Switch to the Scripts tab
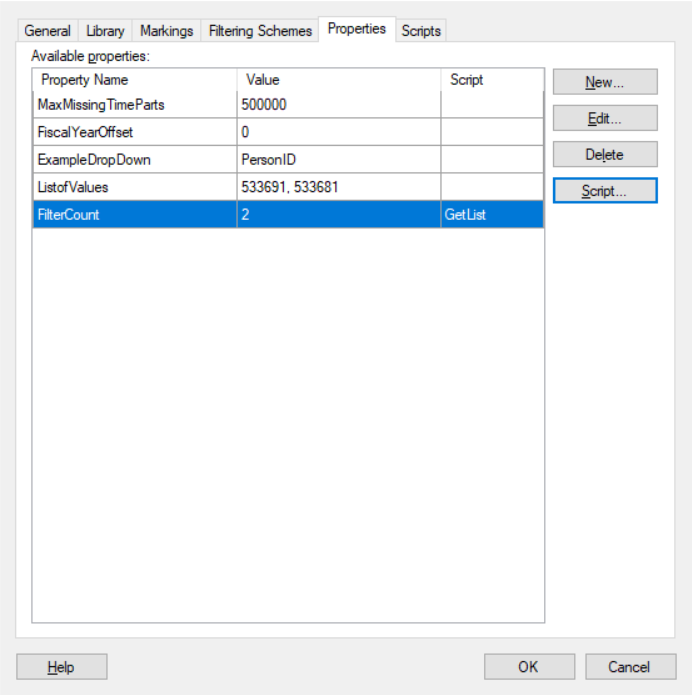This screenshot has width=692, height=695. (x=421, y=31)
